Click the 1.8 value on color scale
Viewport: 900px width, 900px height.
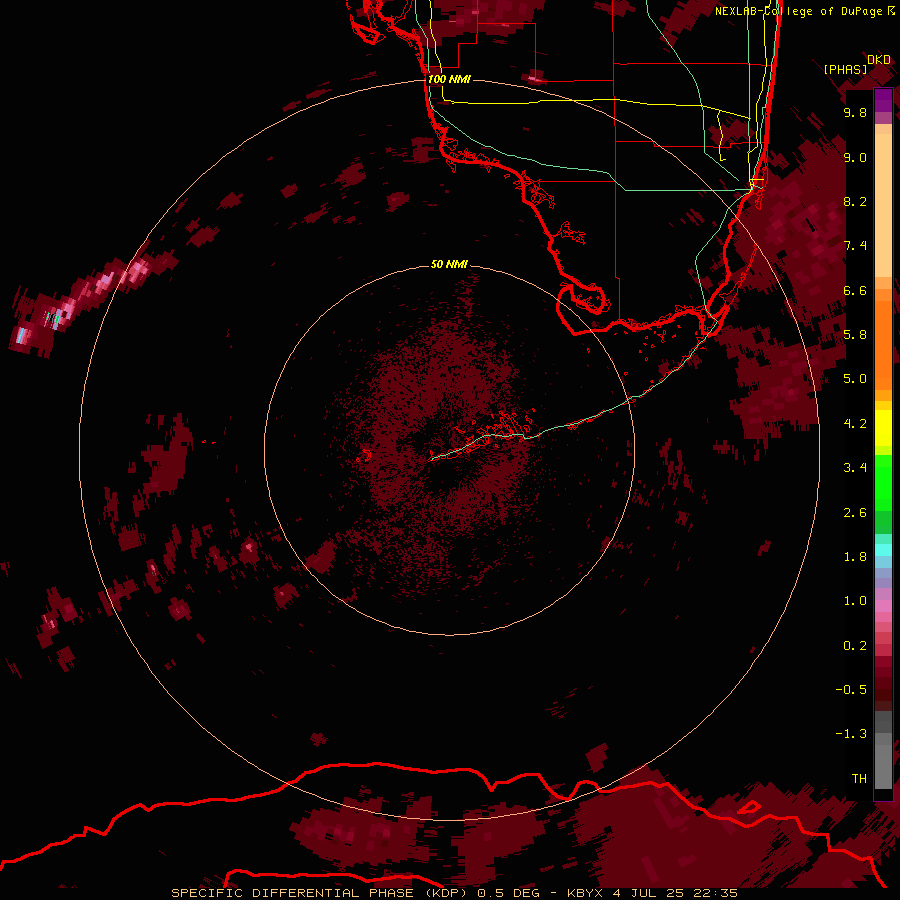coord(855,557)
